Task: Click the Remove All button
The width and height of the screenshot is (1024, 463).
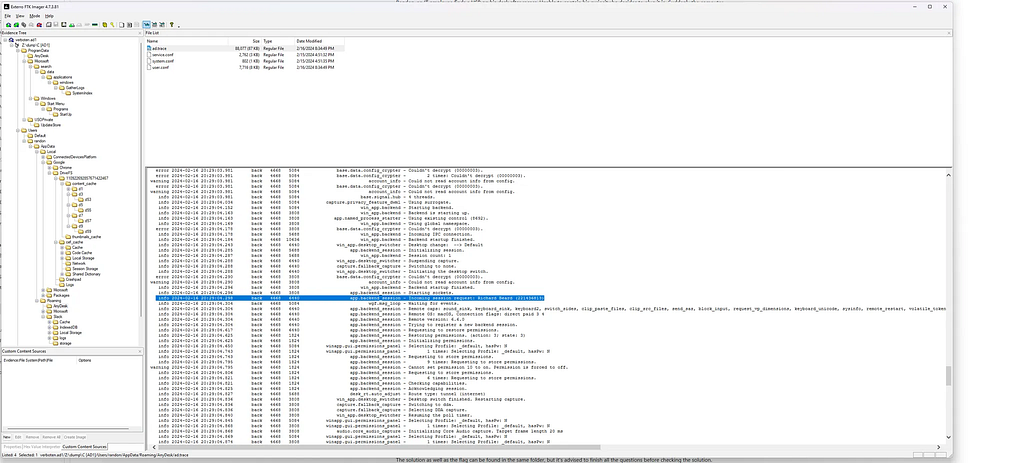Action: tap(51, 437)
